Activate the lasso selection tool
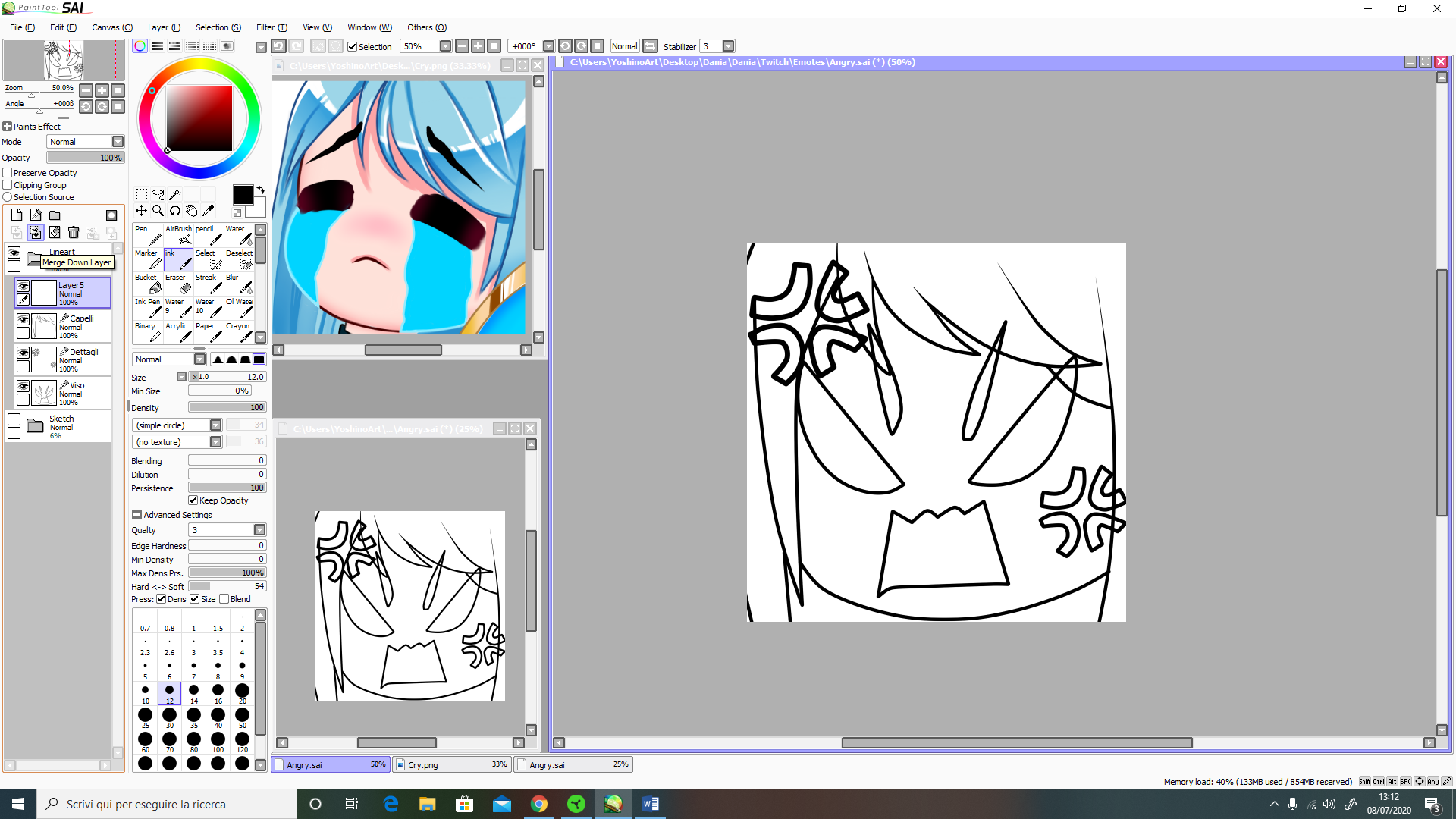This screenshot has height=819, width=1456. (x=158, y=195)
